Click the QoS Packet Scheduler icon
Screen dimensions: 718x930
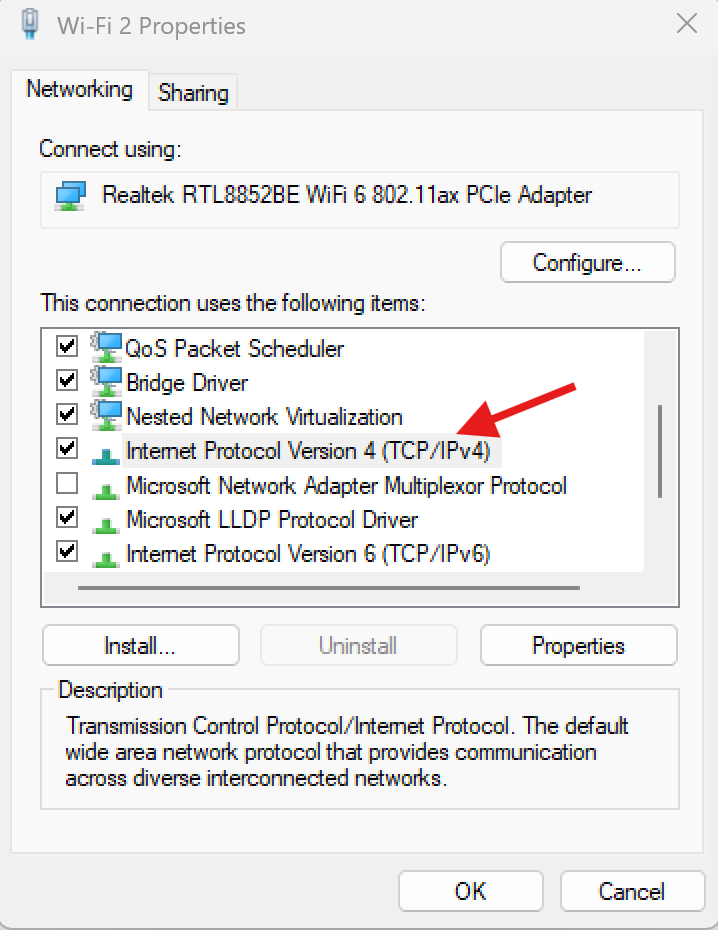point(106,347)
